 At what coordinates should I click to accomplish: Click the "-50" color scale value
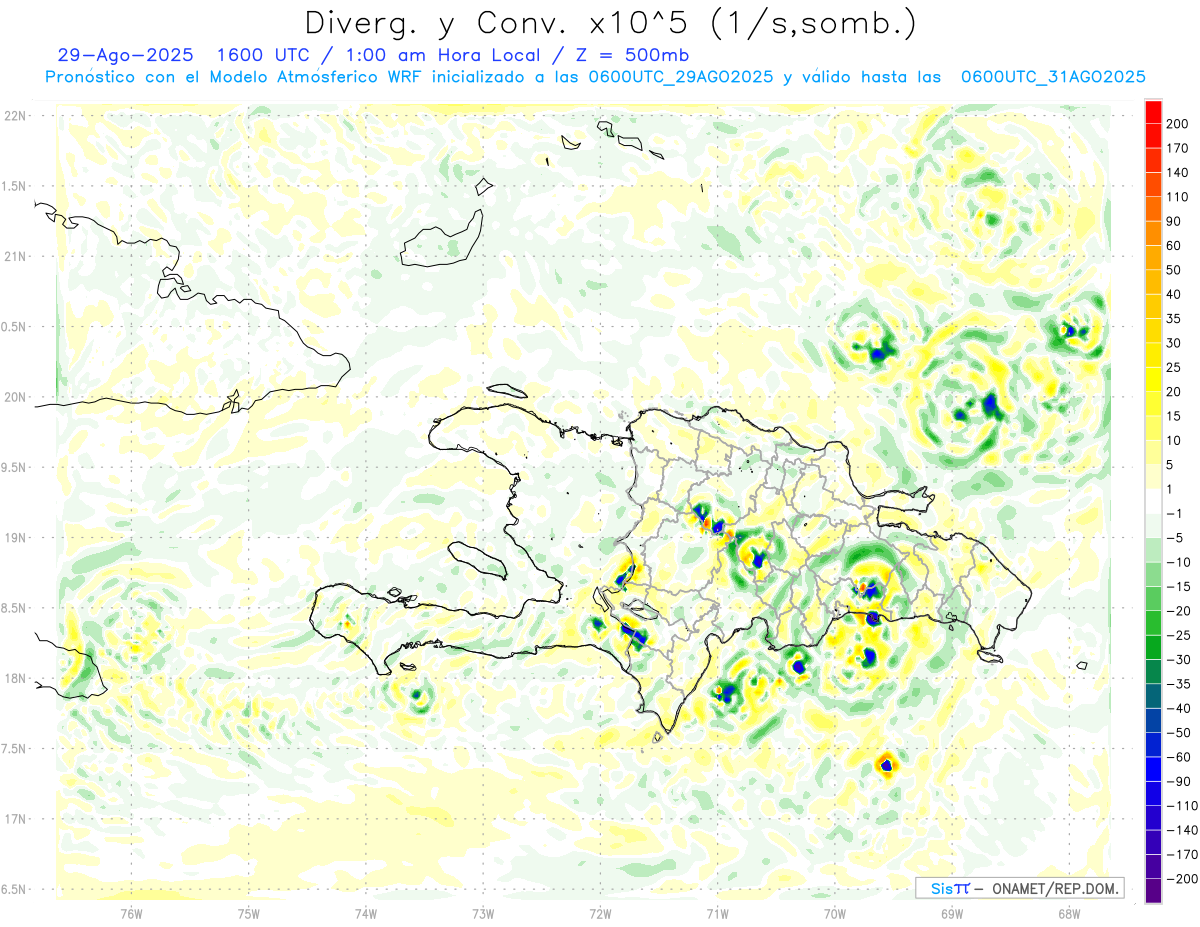point(1178,734)
